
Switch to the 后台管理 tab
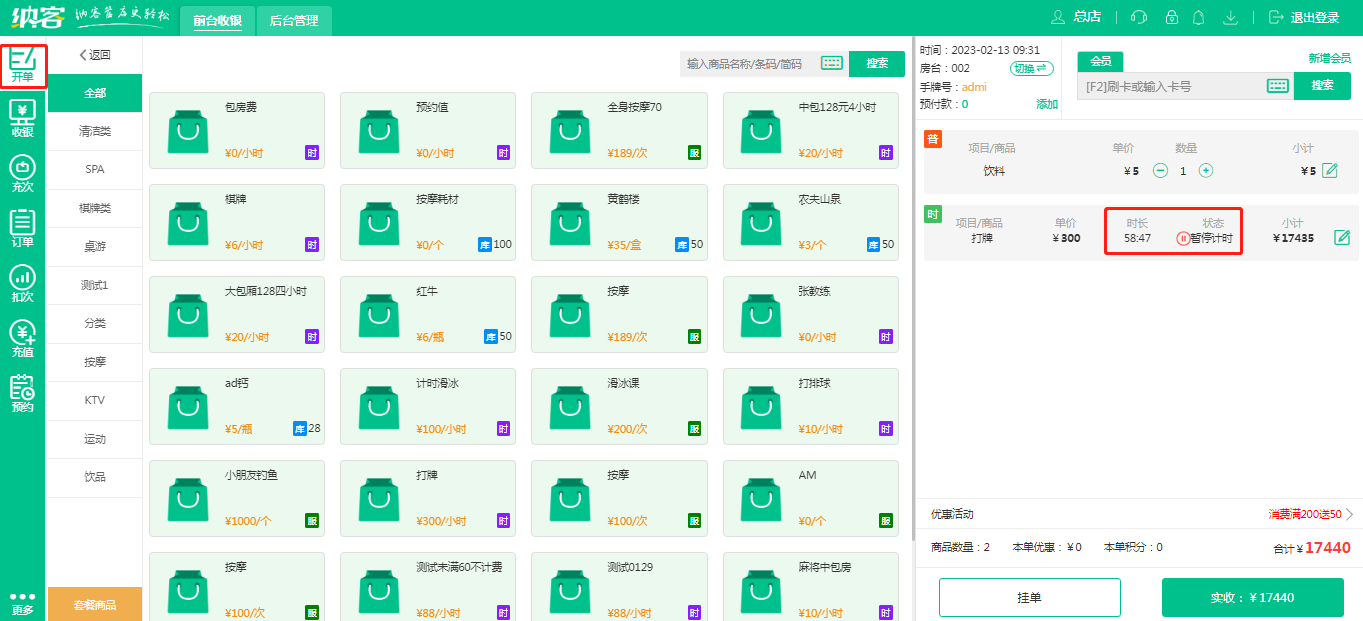294,20
